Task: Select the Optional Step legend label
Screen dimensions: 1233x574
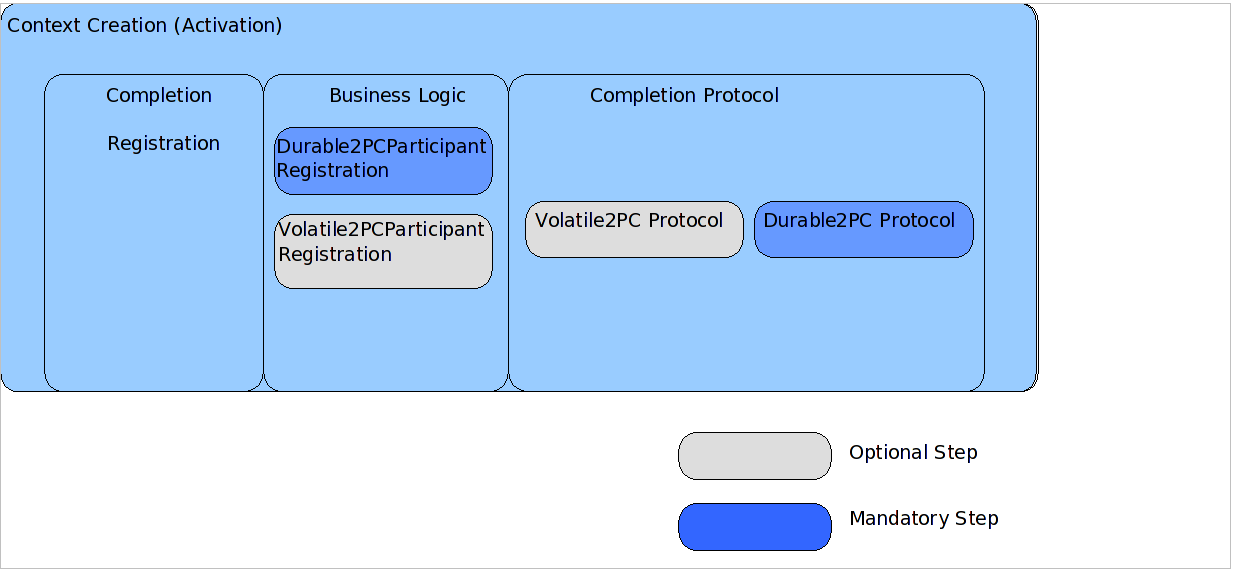Action: tap(913, 453)
